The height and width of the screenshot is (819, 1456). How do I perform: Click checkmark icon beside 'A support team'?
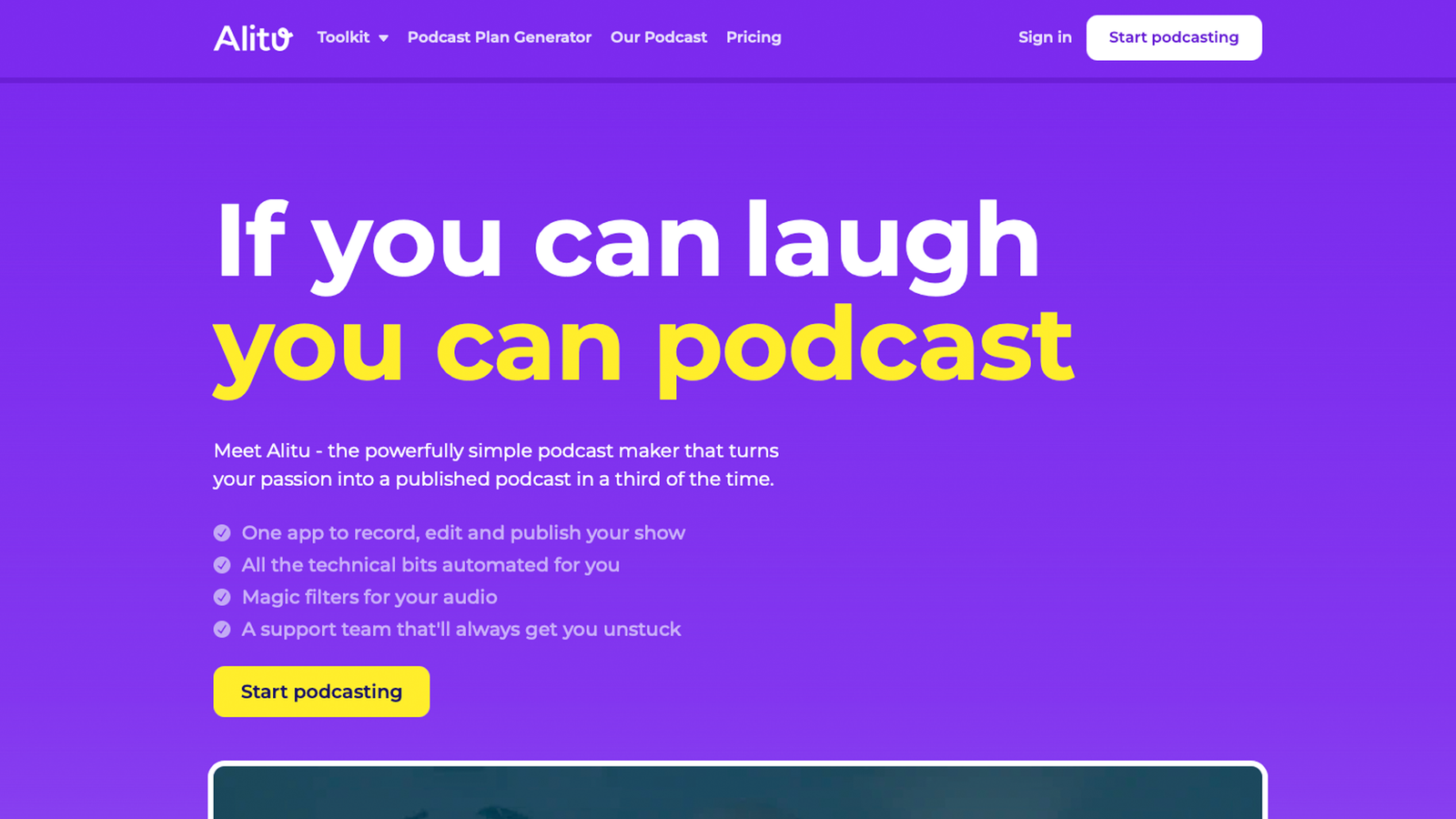pos(222,629)
